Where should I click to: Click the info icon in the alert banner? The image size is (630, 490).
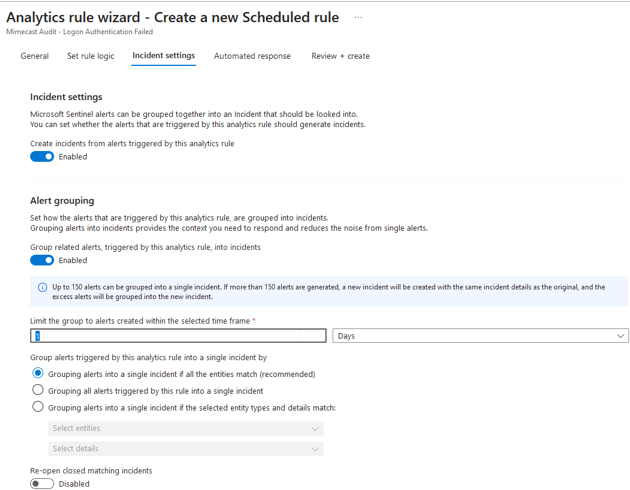[x=42, y=288]
